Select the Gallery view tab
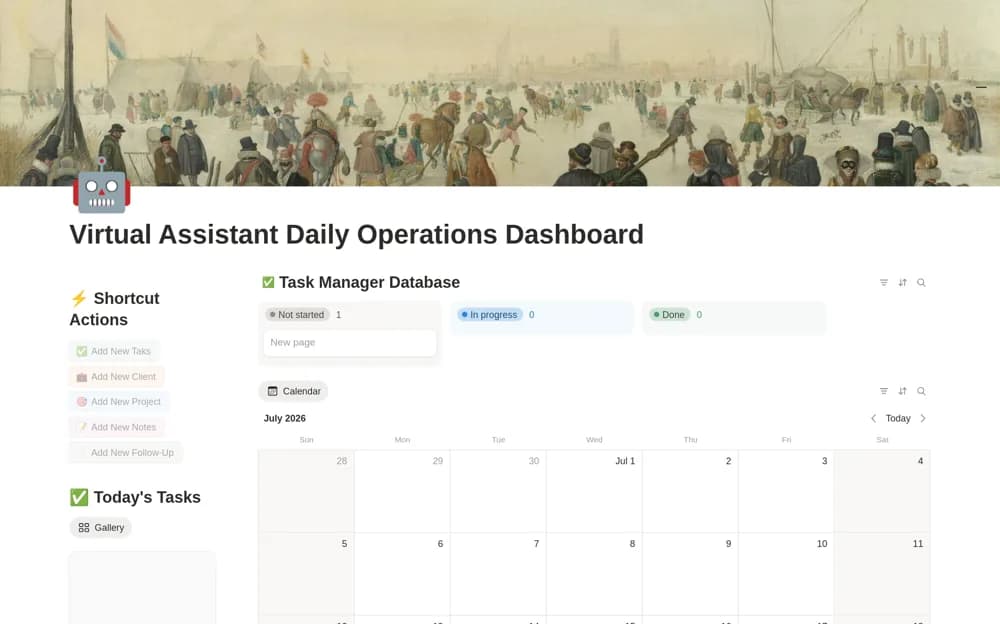 click(x=101, y=528)
